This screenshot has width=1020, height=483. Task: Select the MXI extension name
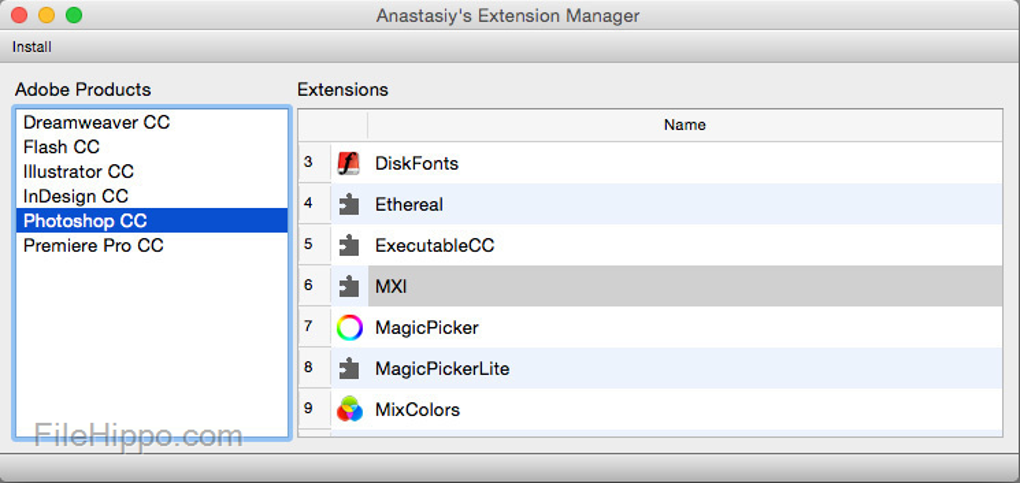(x=391, y=286)
